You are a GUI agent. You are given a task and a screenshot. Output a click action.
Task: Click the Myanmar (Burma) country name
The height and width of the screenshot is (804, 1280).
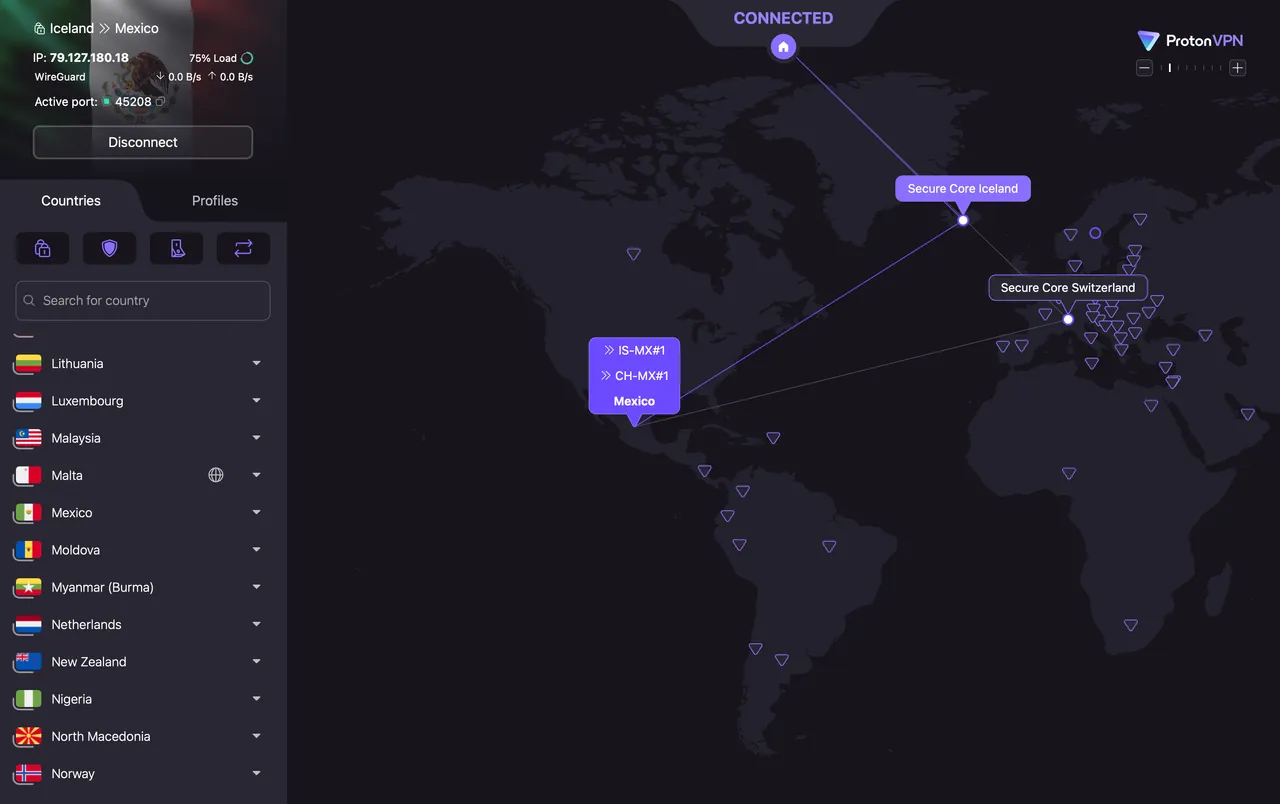pos(103,587)
